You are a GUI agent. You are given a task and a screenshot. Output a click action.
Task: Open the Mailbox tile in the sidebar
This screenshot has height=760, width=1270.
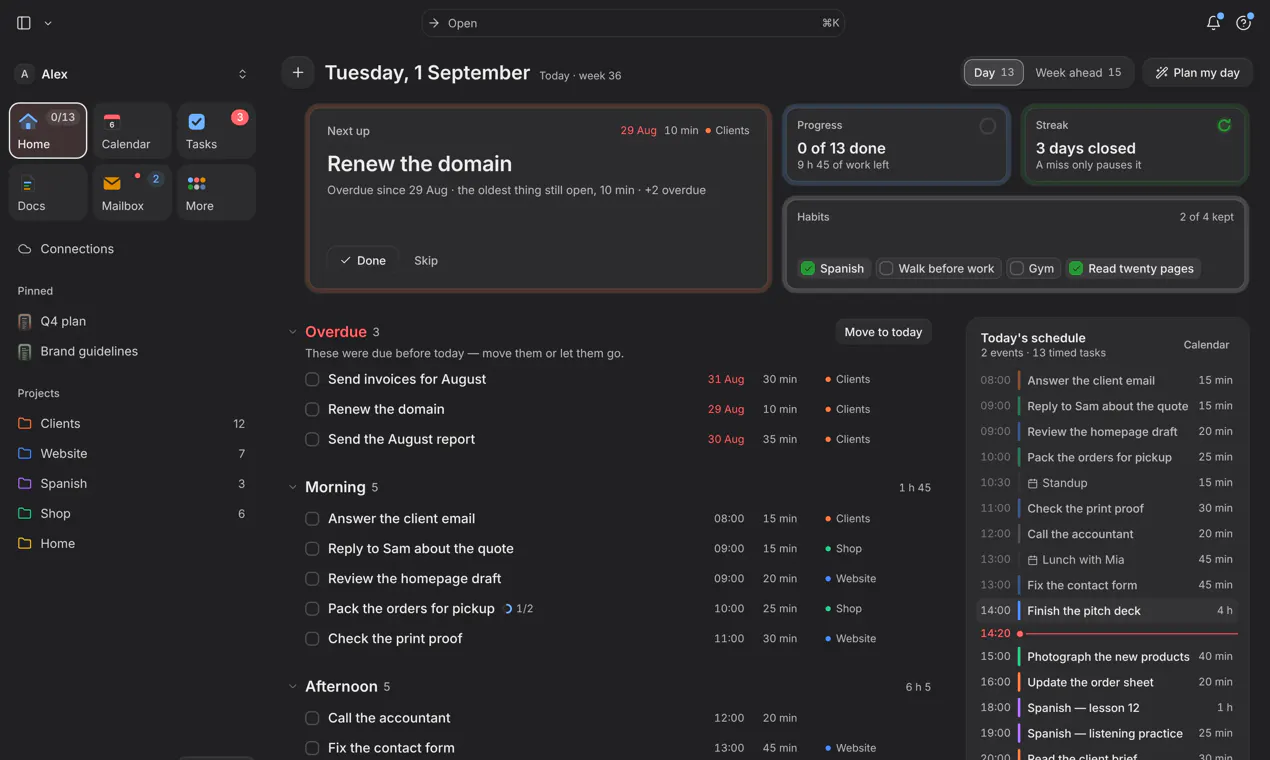(x=132, y=192)
